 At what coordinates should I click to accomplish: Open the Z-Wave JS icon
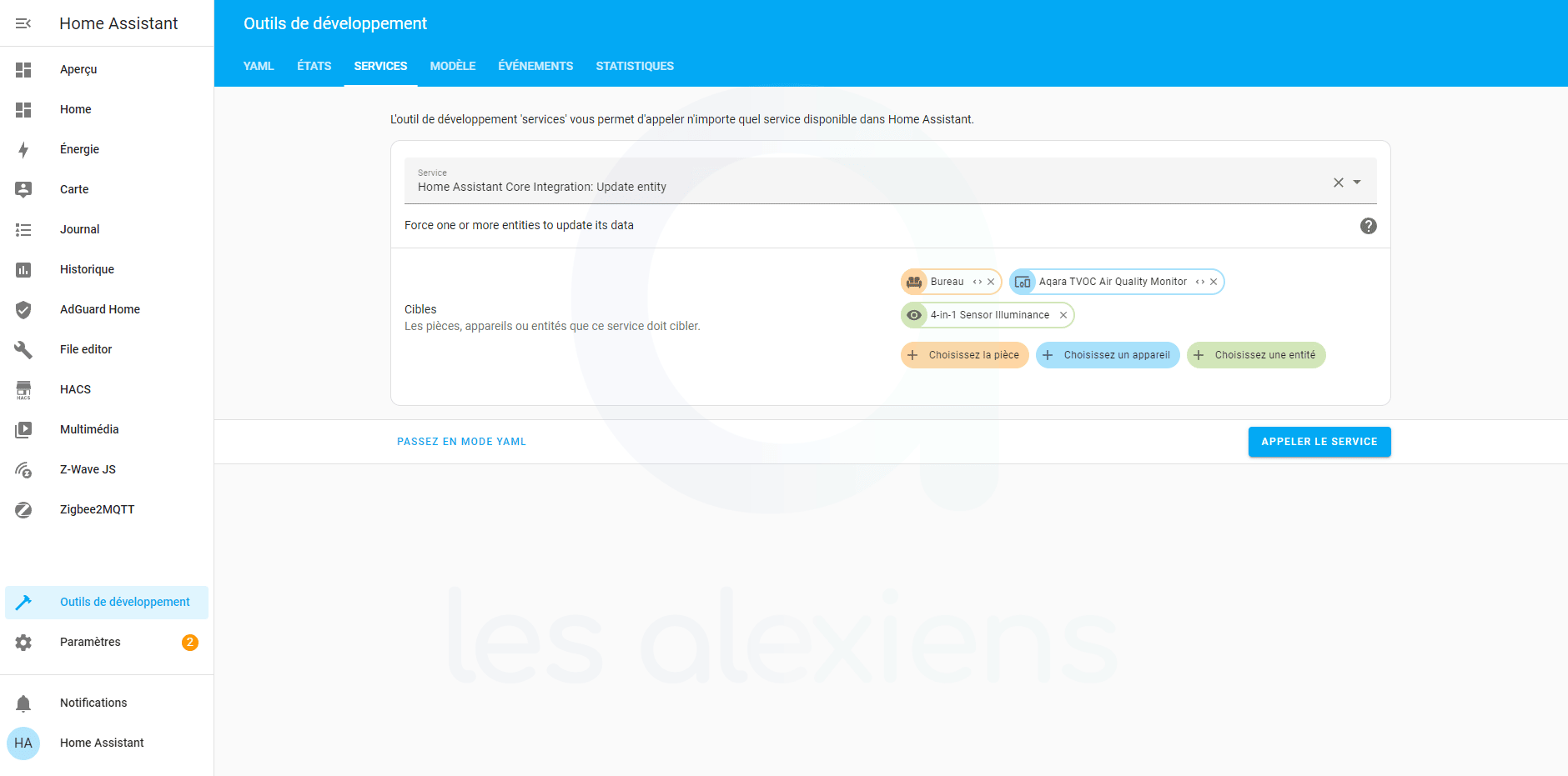[23, 470]
